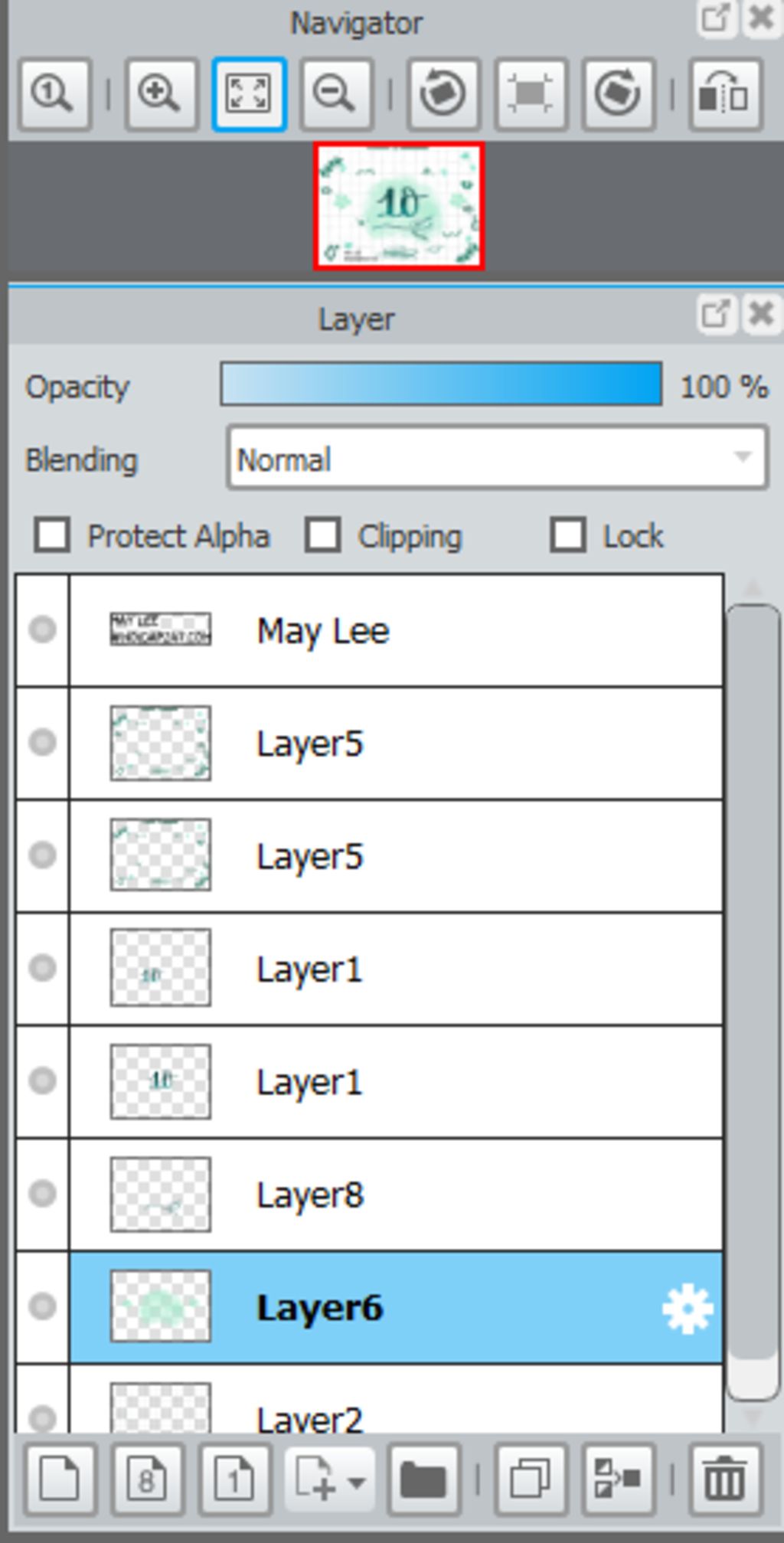Flip canvas view horizontally icon
The height and width of the screenshot is (1543, 784).
[726, 94]
